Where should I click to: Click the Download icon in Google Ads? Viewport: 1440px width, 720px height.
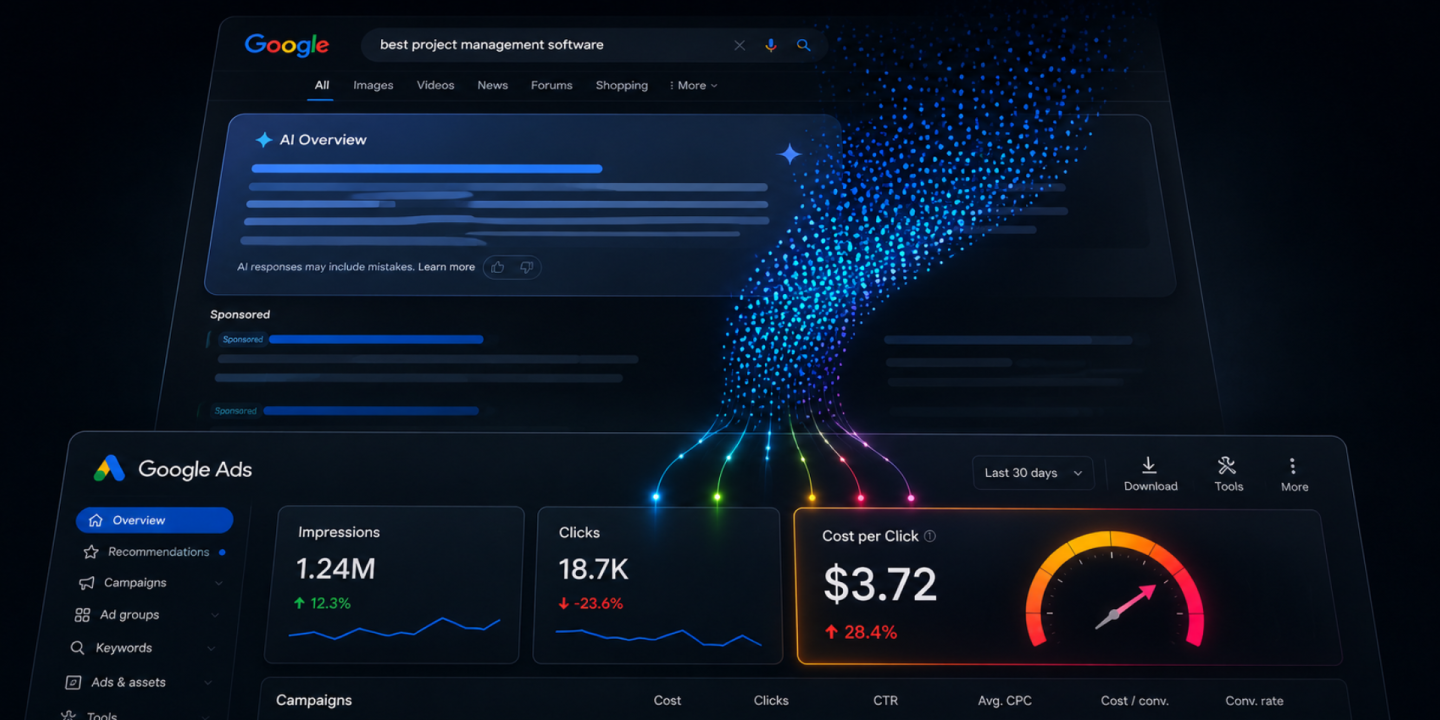[1149, 465]
